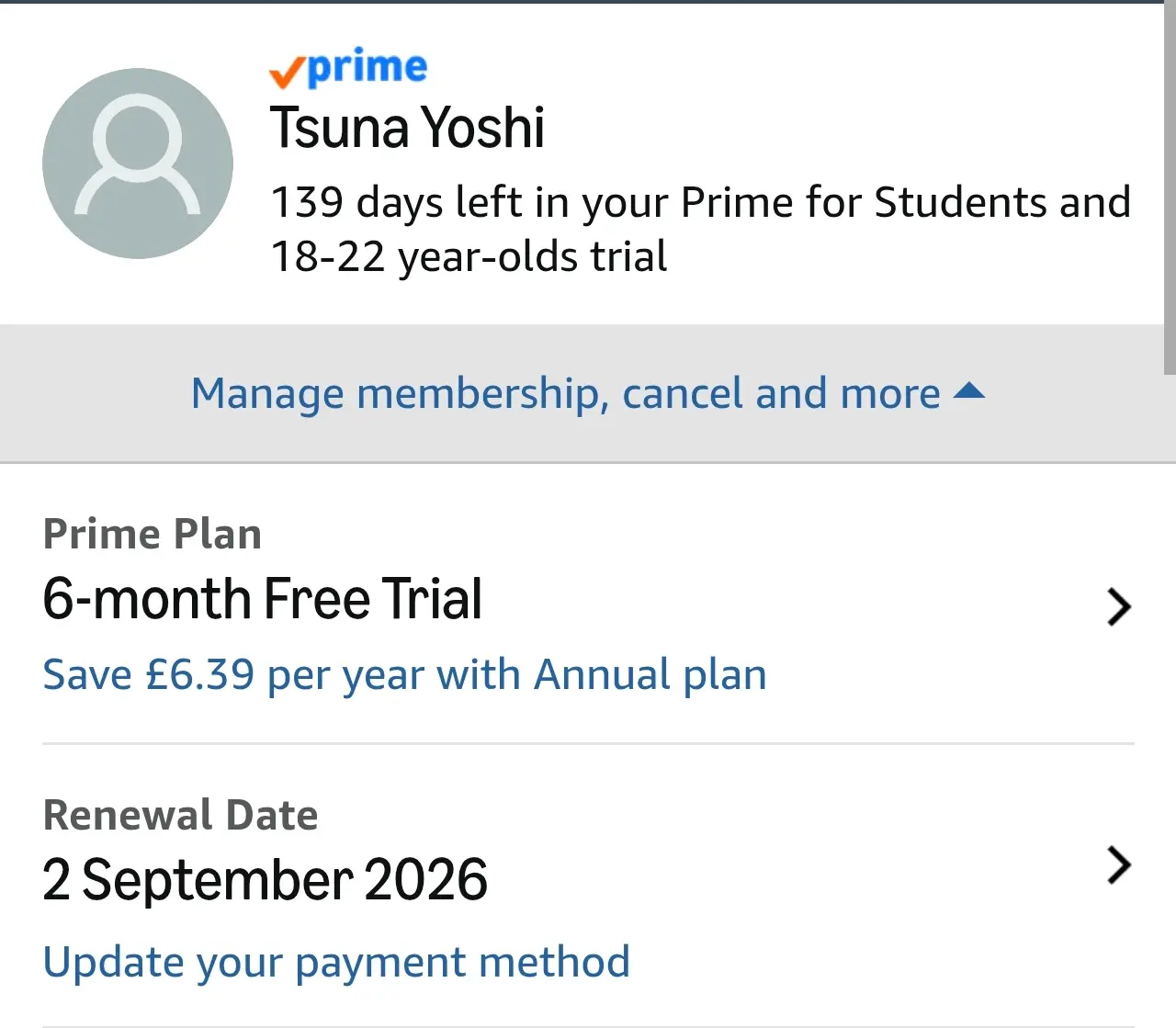Screen dimensions: 1176x1028
Task: Select the 2 September 2026 renewal row
Action: click(588, 886)
